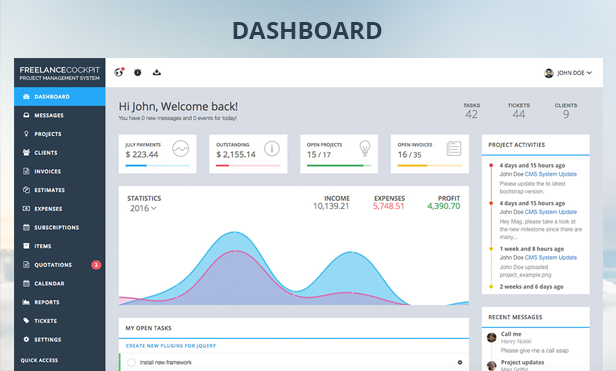Open CMS System Update link under 1 week ago
The height and width of the screenshot is (371, 616).
[x=551, y=257]
